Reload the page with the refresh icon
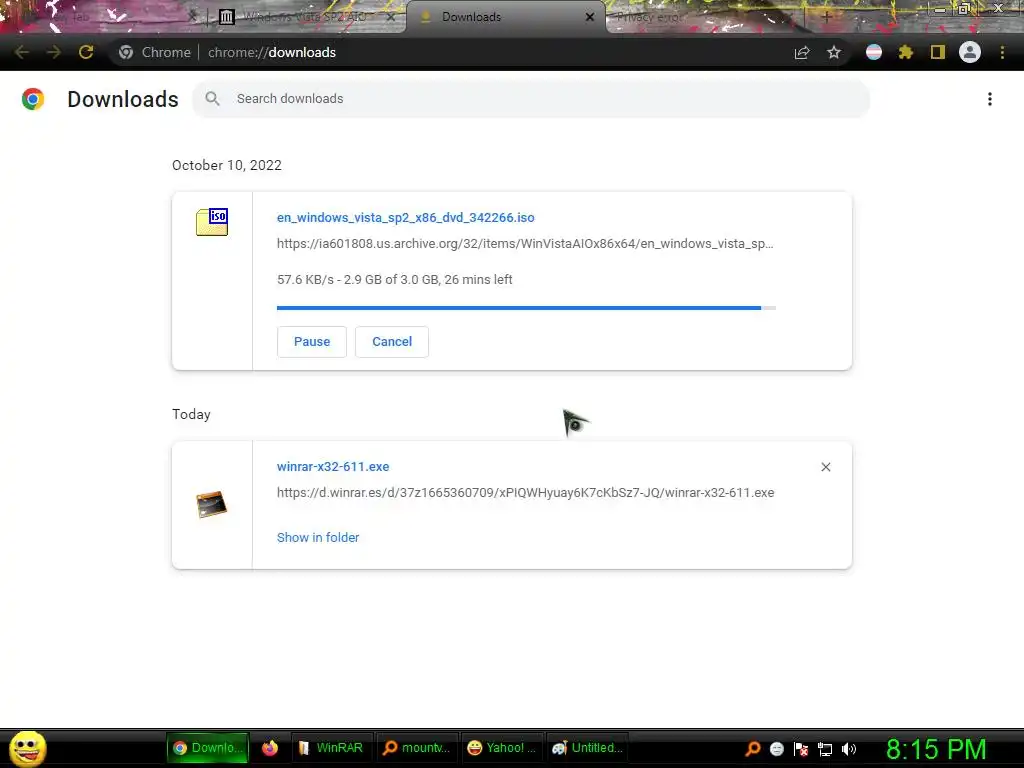This screenshot has width=1024, height=768. pos(86,52)
